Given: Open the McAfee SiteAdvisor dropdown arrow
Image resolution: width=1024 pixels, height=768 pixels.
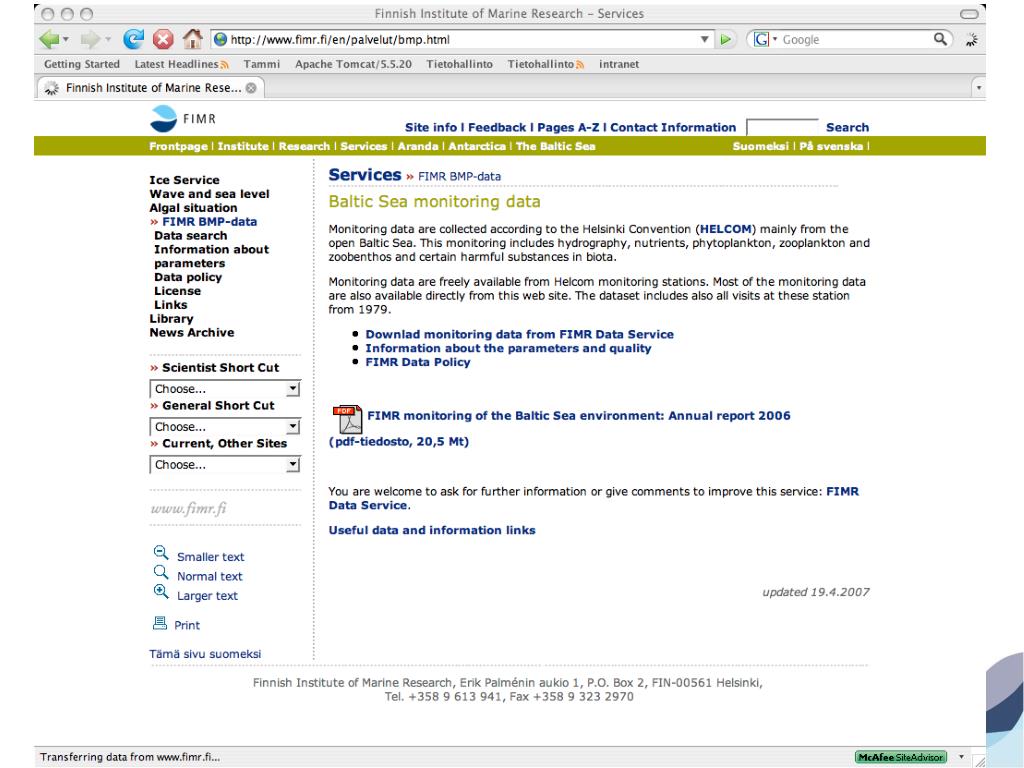Looking at the screenshot, I should [961, 757].
